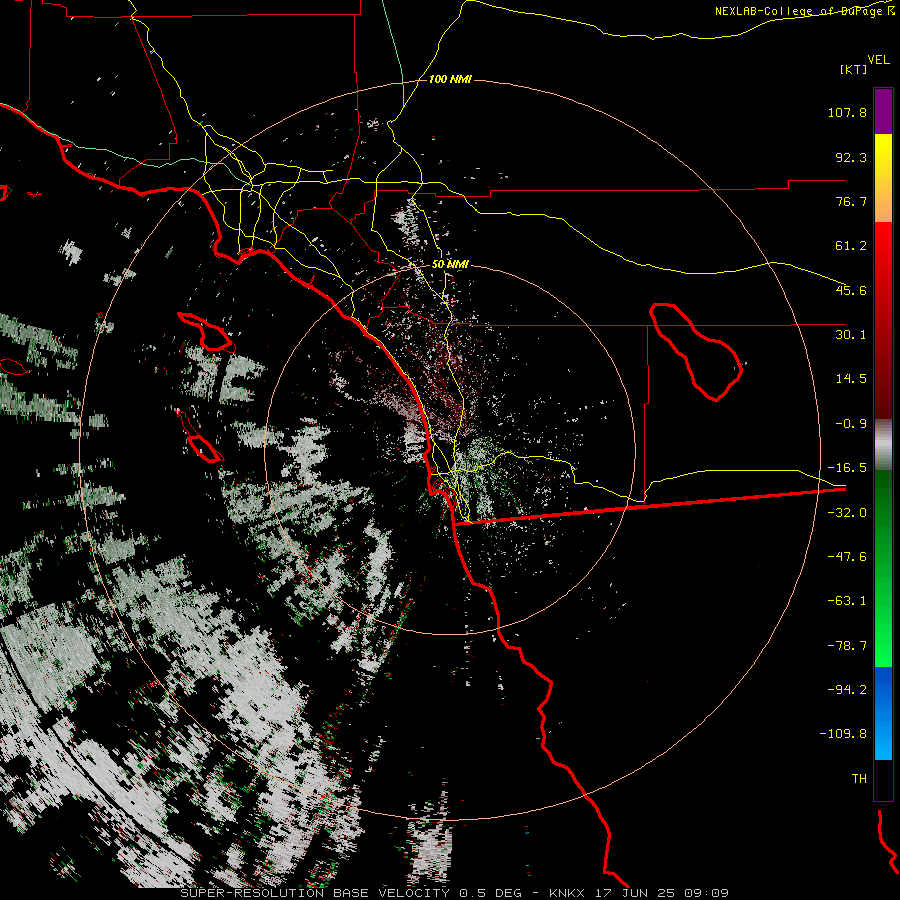Viewport: 900px width, 900px height.
Task: Click the -63.1 velocity scale value
Action: 847,601
